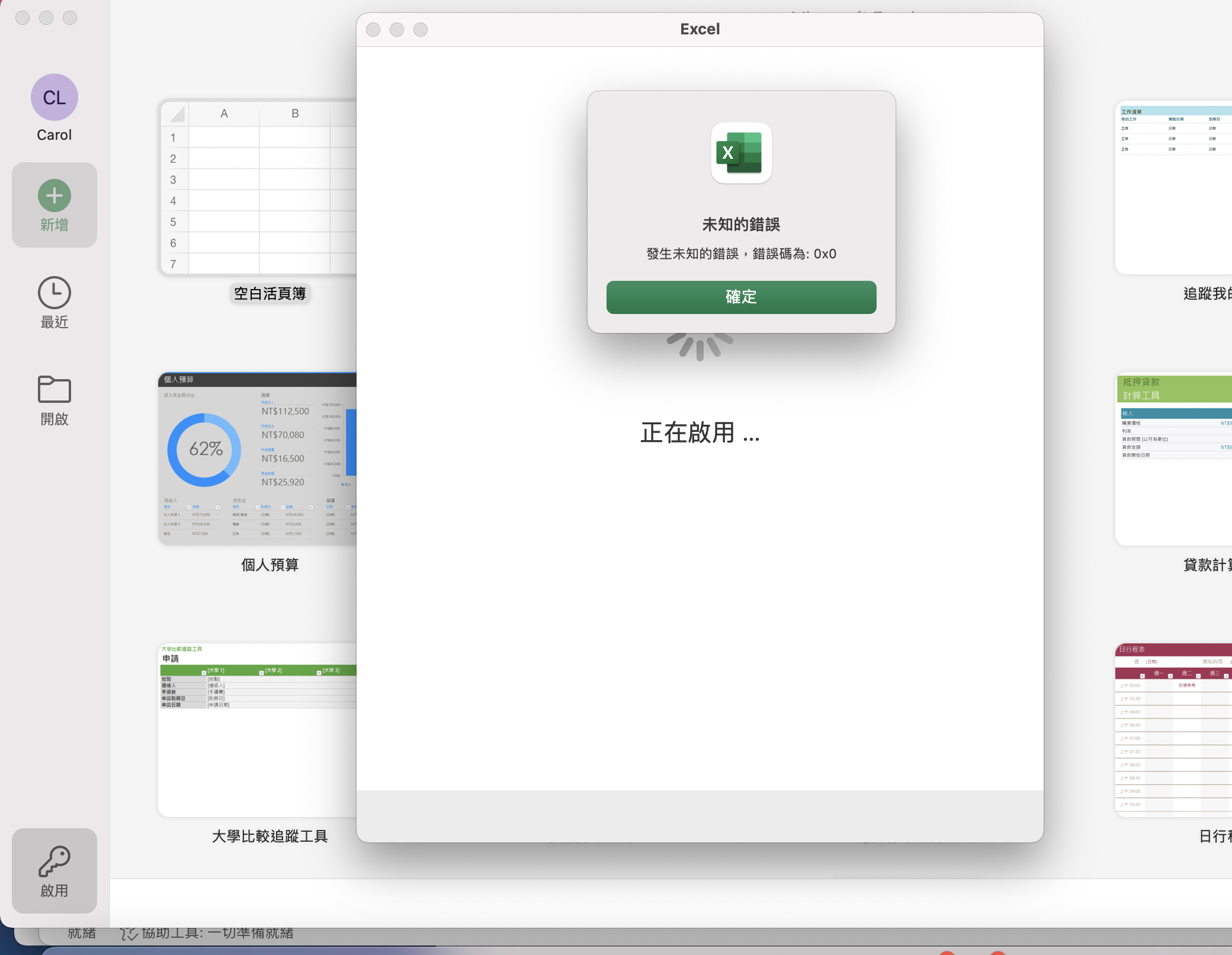
Task: Open the 開啟 folder section
Action: coord(54,400)
